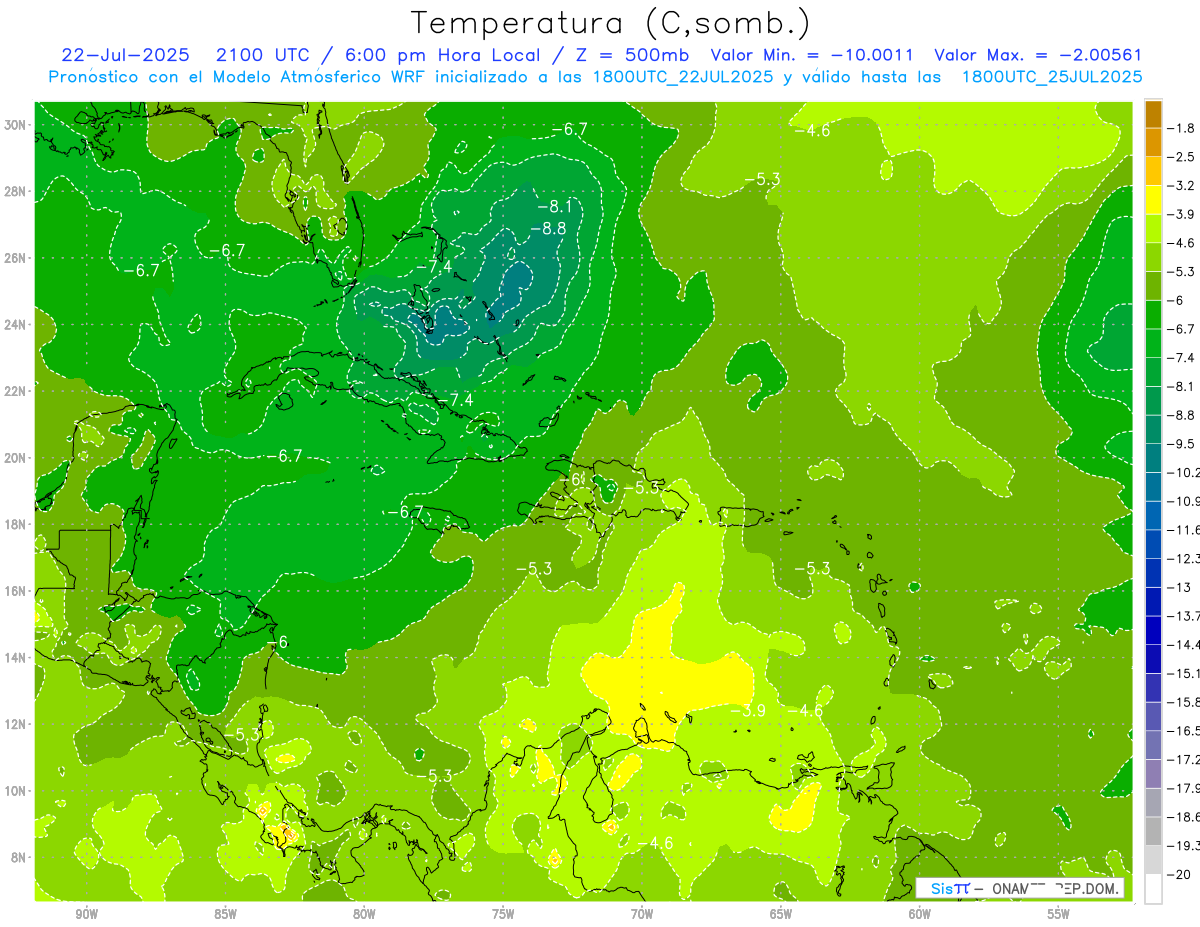Click the "-16.5" colorbar value label
This screenshot has width=1200, height=927.
pyautogui.click(x=1182, y=731)
